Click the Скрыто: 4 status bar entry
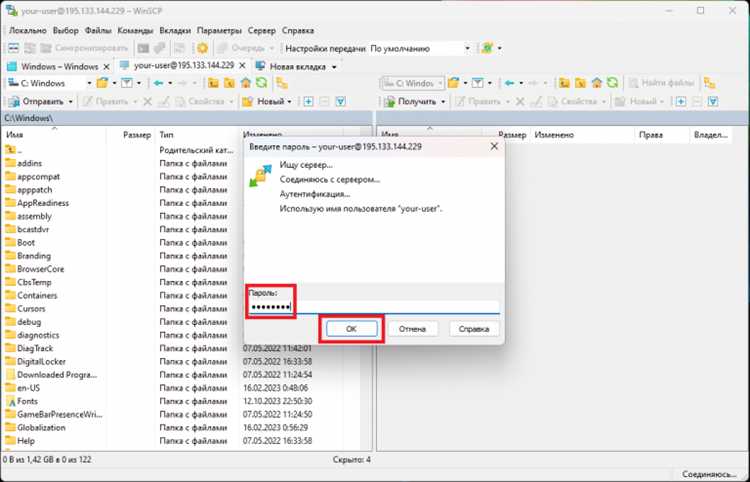The image size is (750, 482). coord(352,460)
